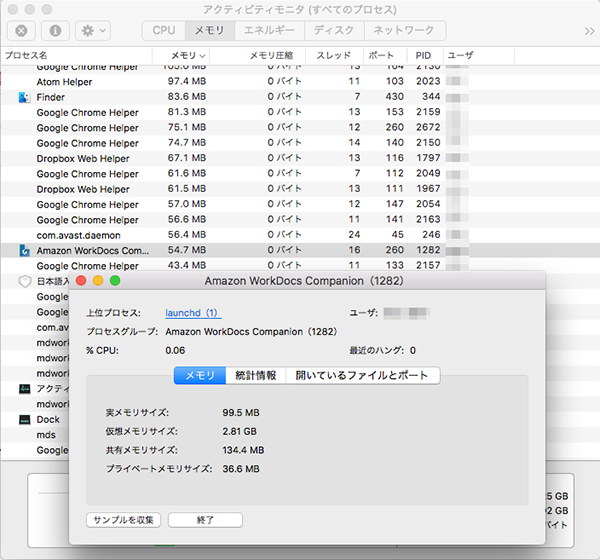Click 2.81 GB virtual memory size value

[x=240, y=432]
